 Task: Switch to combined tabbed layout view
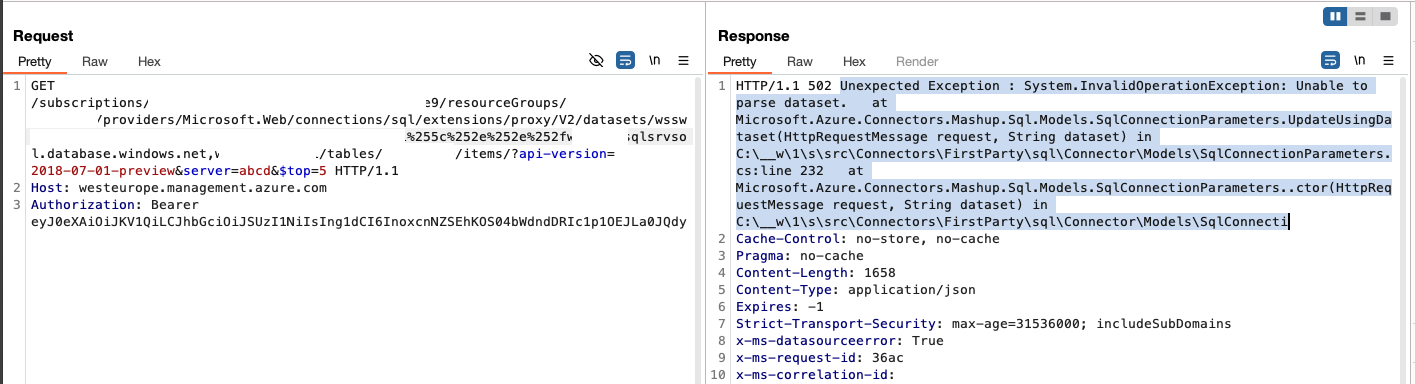(x=1385, y=16)
